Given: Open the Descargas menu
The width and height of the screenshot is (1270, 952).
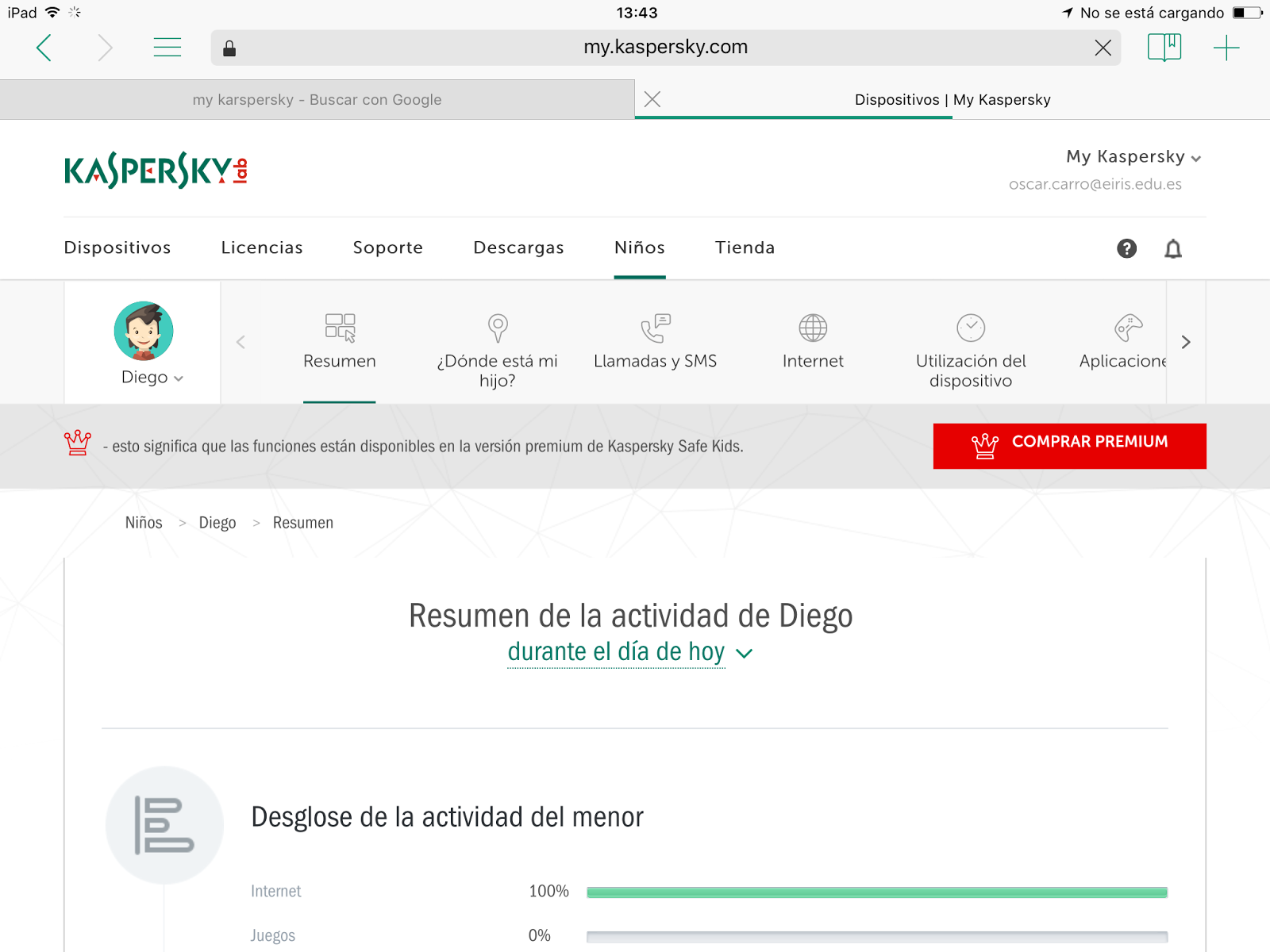Looking at the screenshot, I should 519,248.
